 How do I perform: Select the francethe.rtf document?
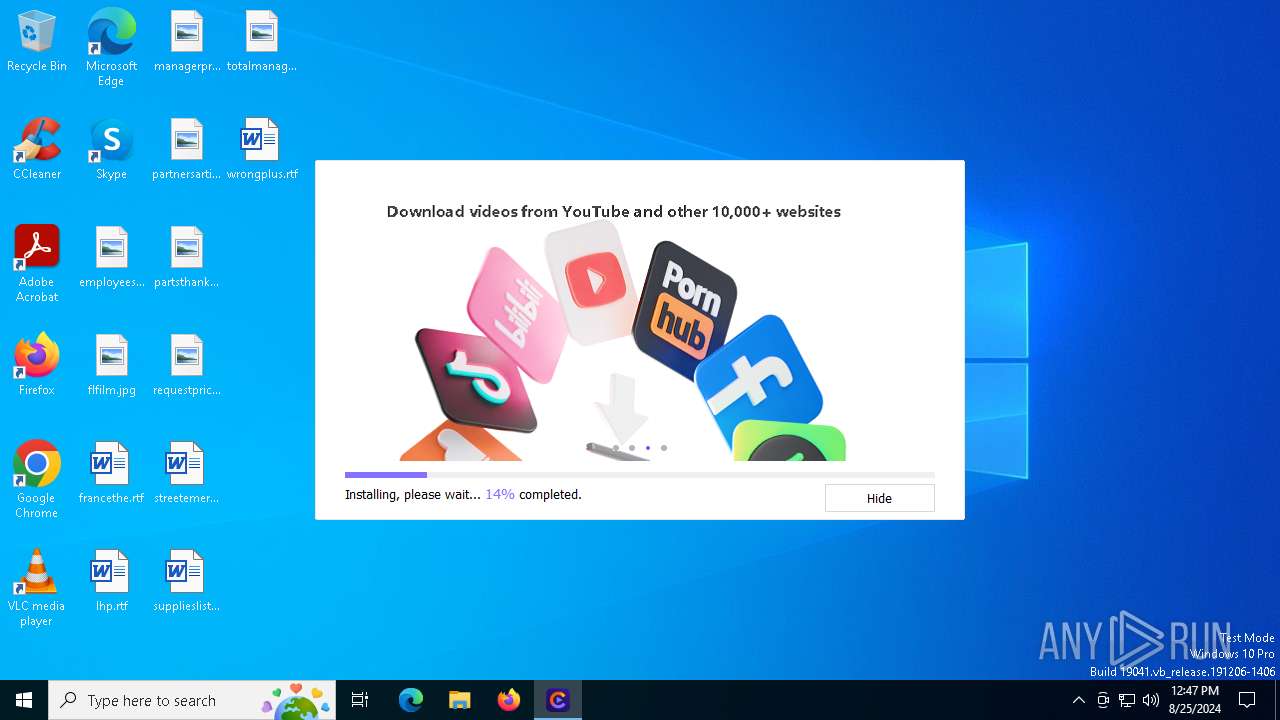pyautogui.click(x=112, y=474)
